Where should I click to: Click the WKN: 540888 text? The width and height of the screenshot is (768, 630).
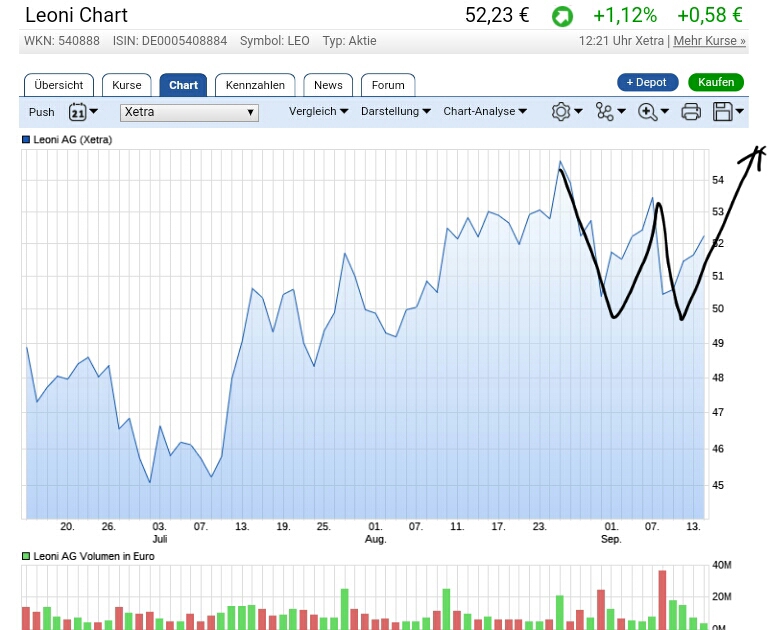pos(62,41)
